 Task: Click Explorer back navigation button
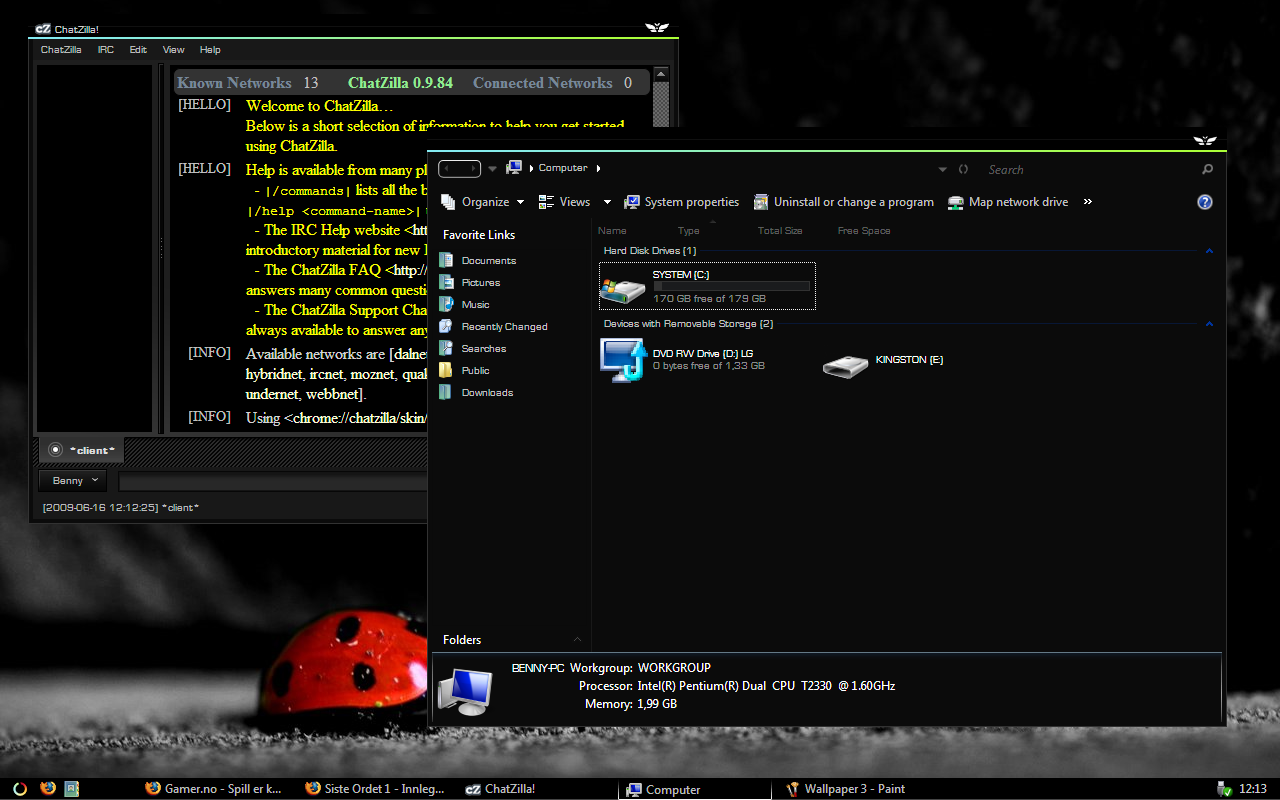[x=449, y=169]
